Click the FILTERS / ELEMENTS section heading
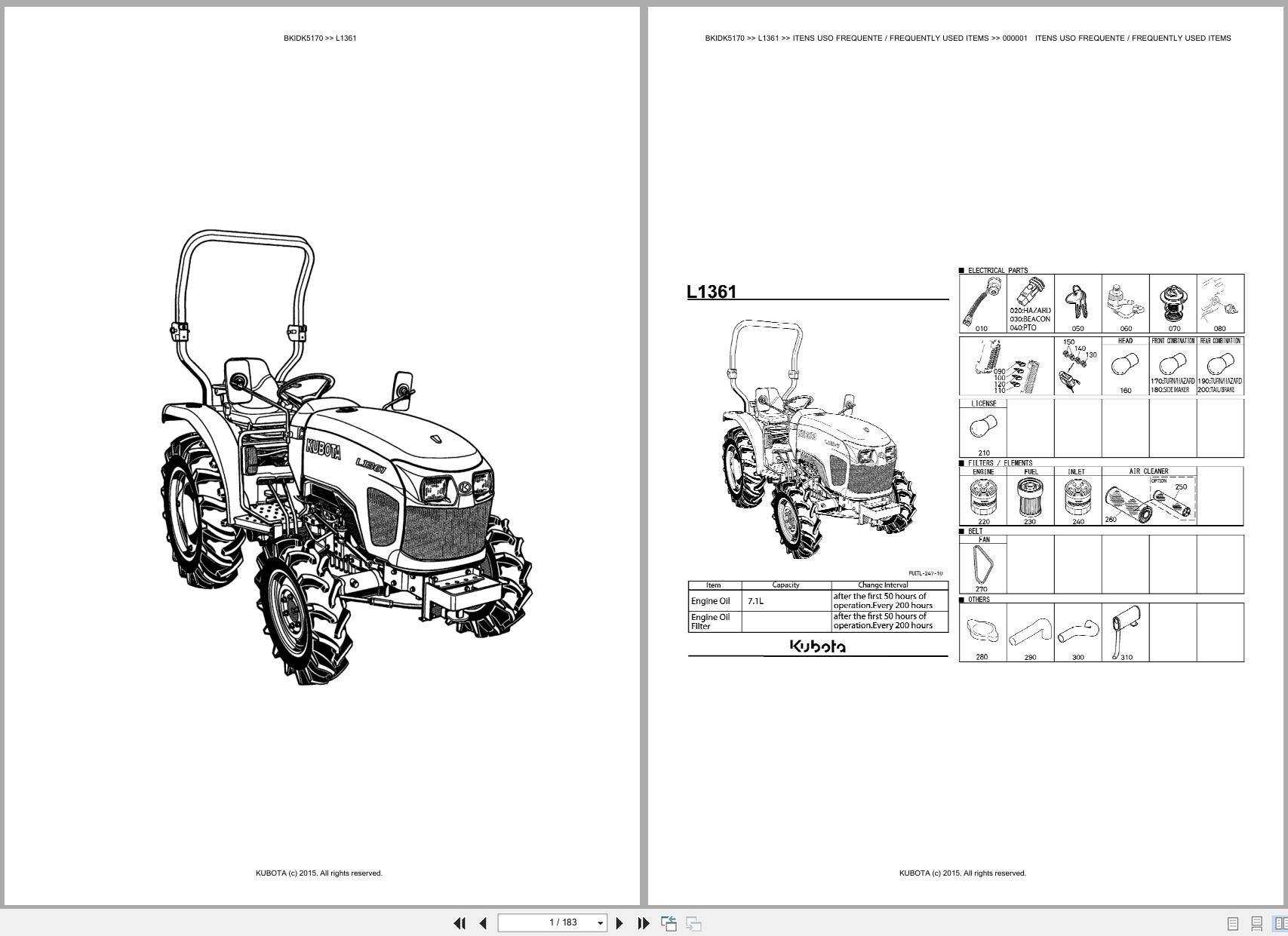Image resolution: width=1288 pixels, height=936 pixels. tap(1000, 463)
